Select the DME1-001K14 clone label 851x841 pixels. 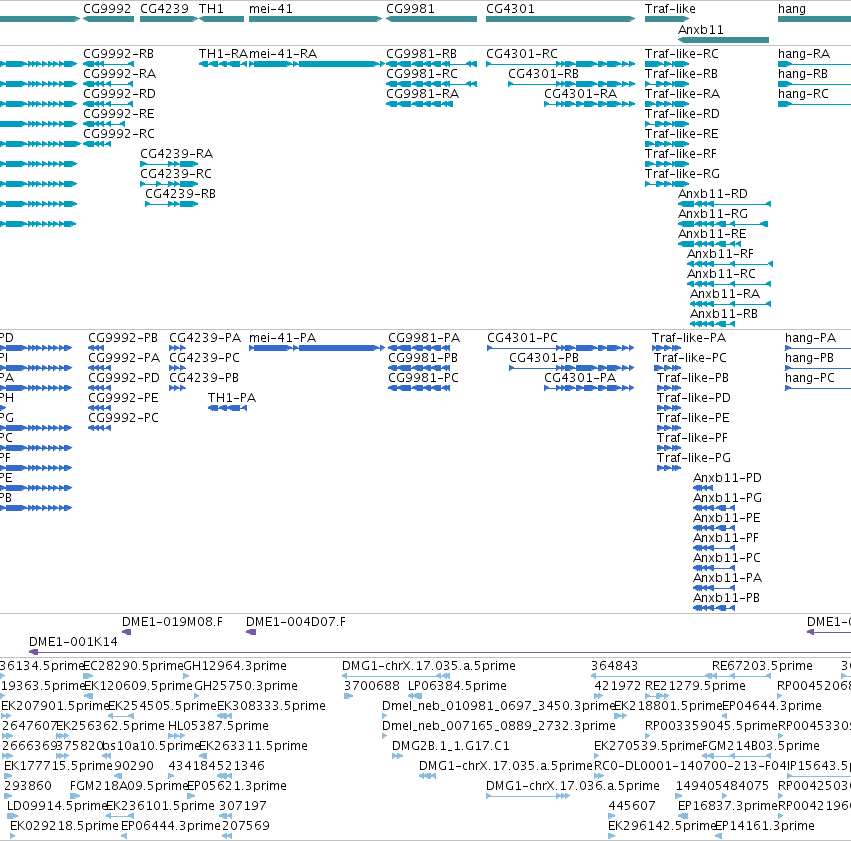point(73,642)
